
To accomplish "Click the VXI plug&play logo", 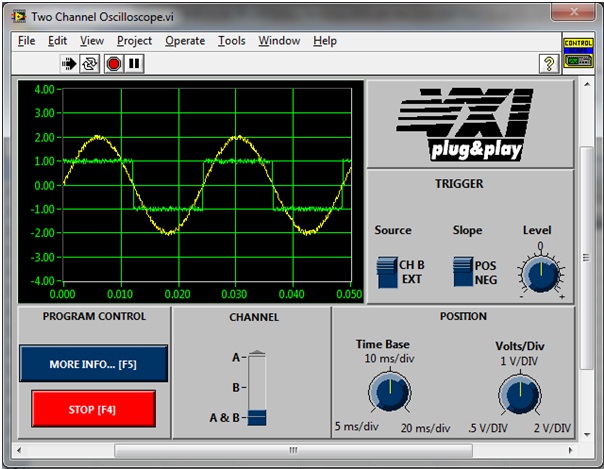I will pos(470,125).
